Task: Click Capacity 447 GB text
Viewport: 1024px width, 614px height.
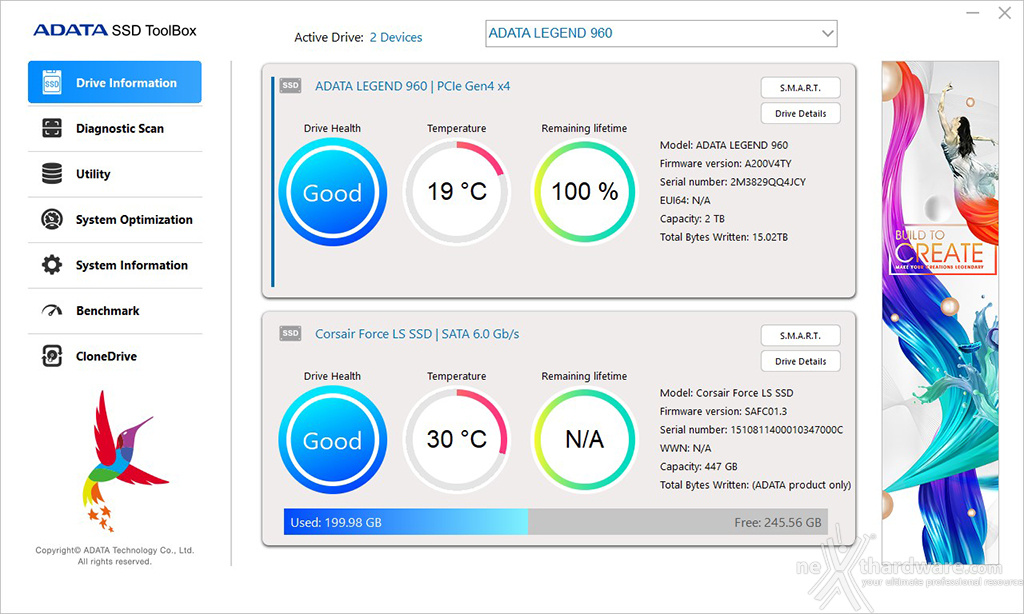Action: (x=699, y=466)
